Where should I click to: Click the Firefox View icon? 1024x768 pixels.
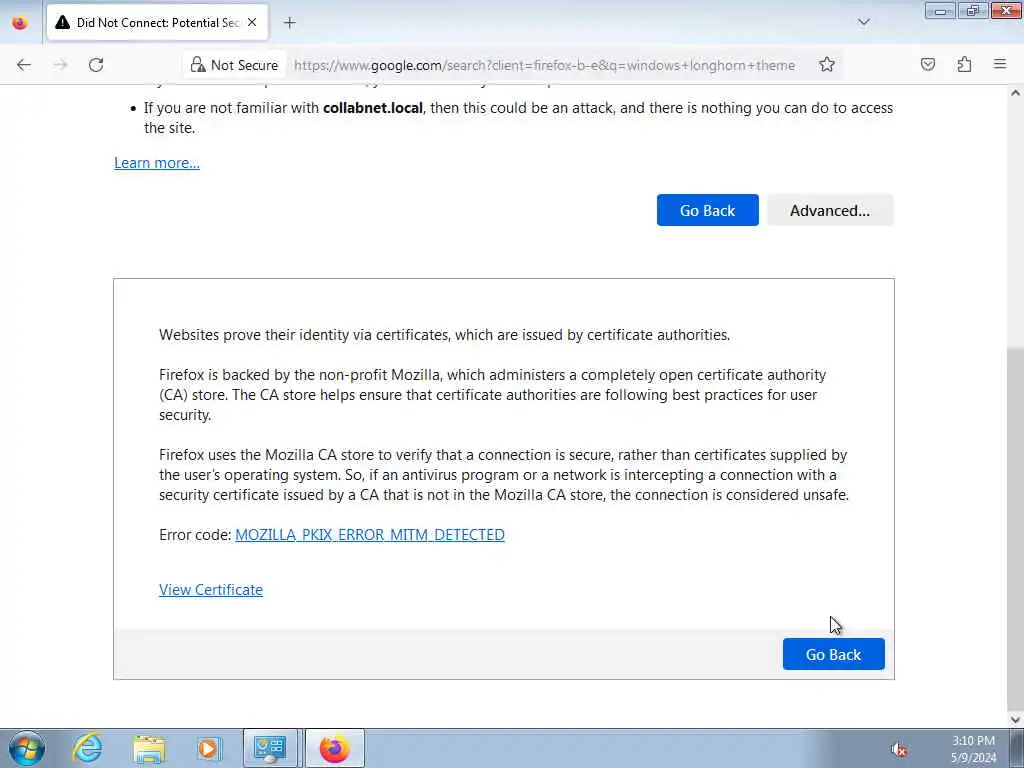[20, 22]
